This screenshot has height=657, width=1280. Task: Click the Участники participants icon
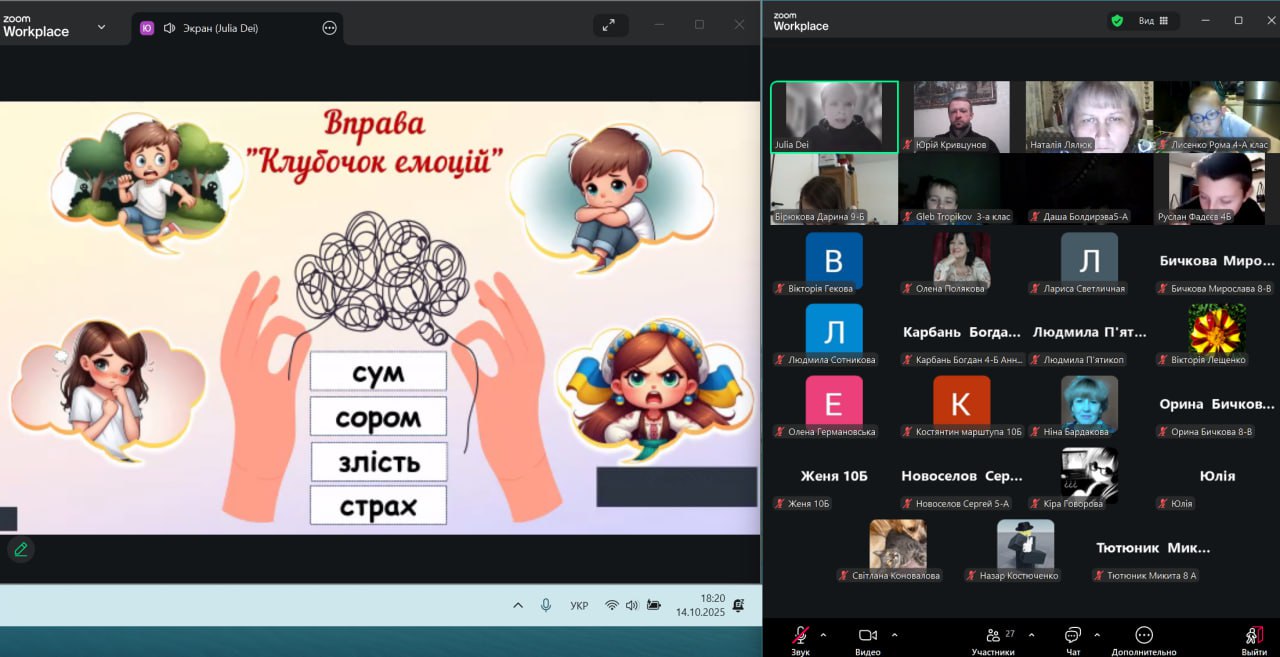click(x=993, y=636)
